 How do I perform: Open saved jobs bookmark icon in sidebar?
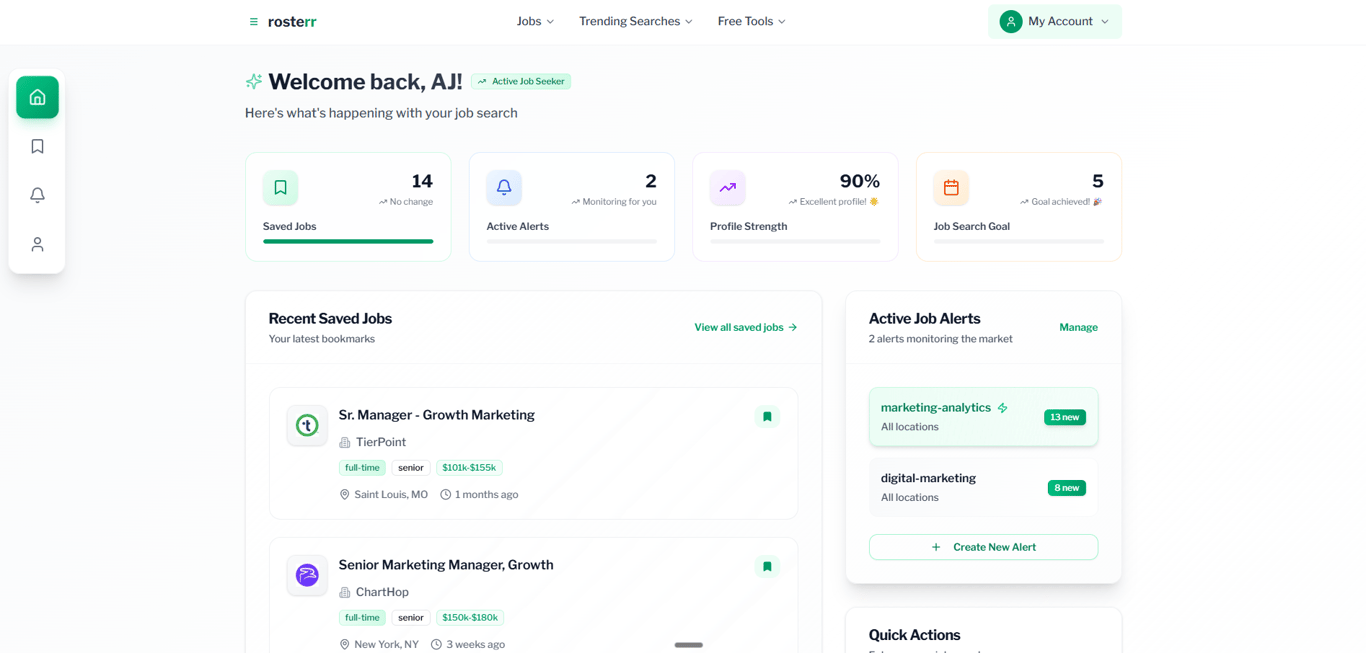(37, 146)
